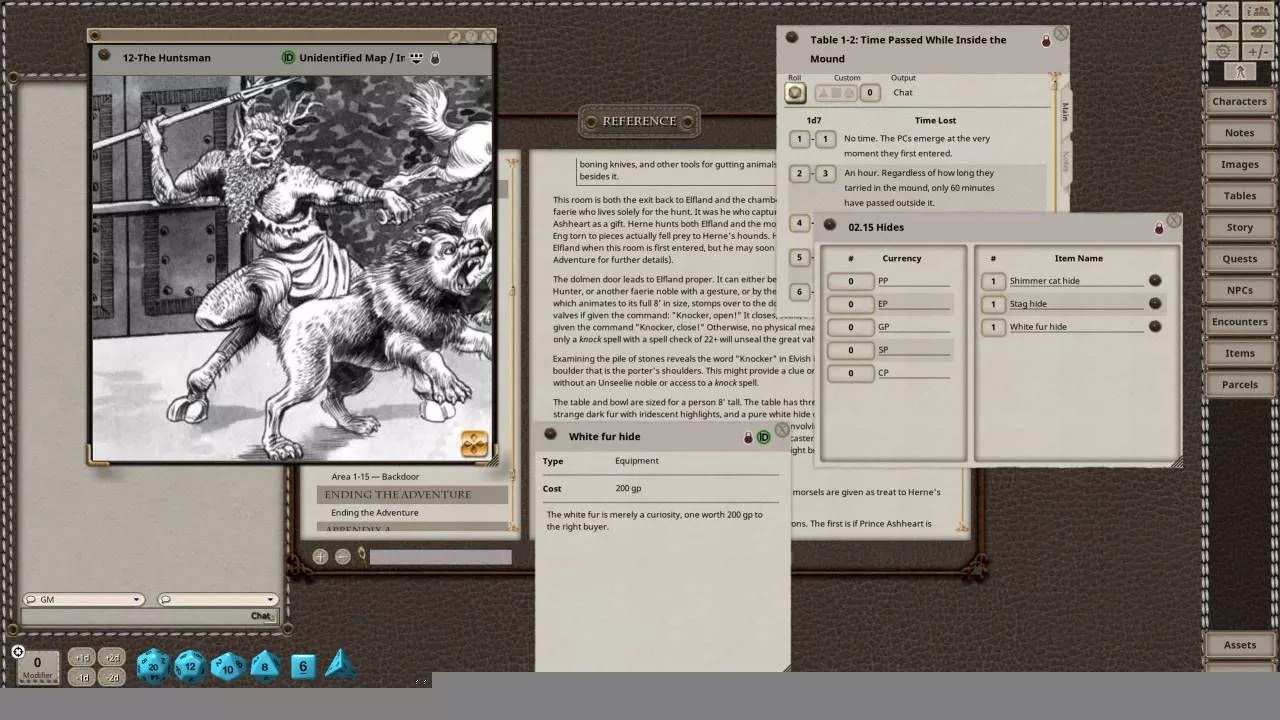Toggle the ID status on White fur hide
1280x720 pixels.
764,437
